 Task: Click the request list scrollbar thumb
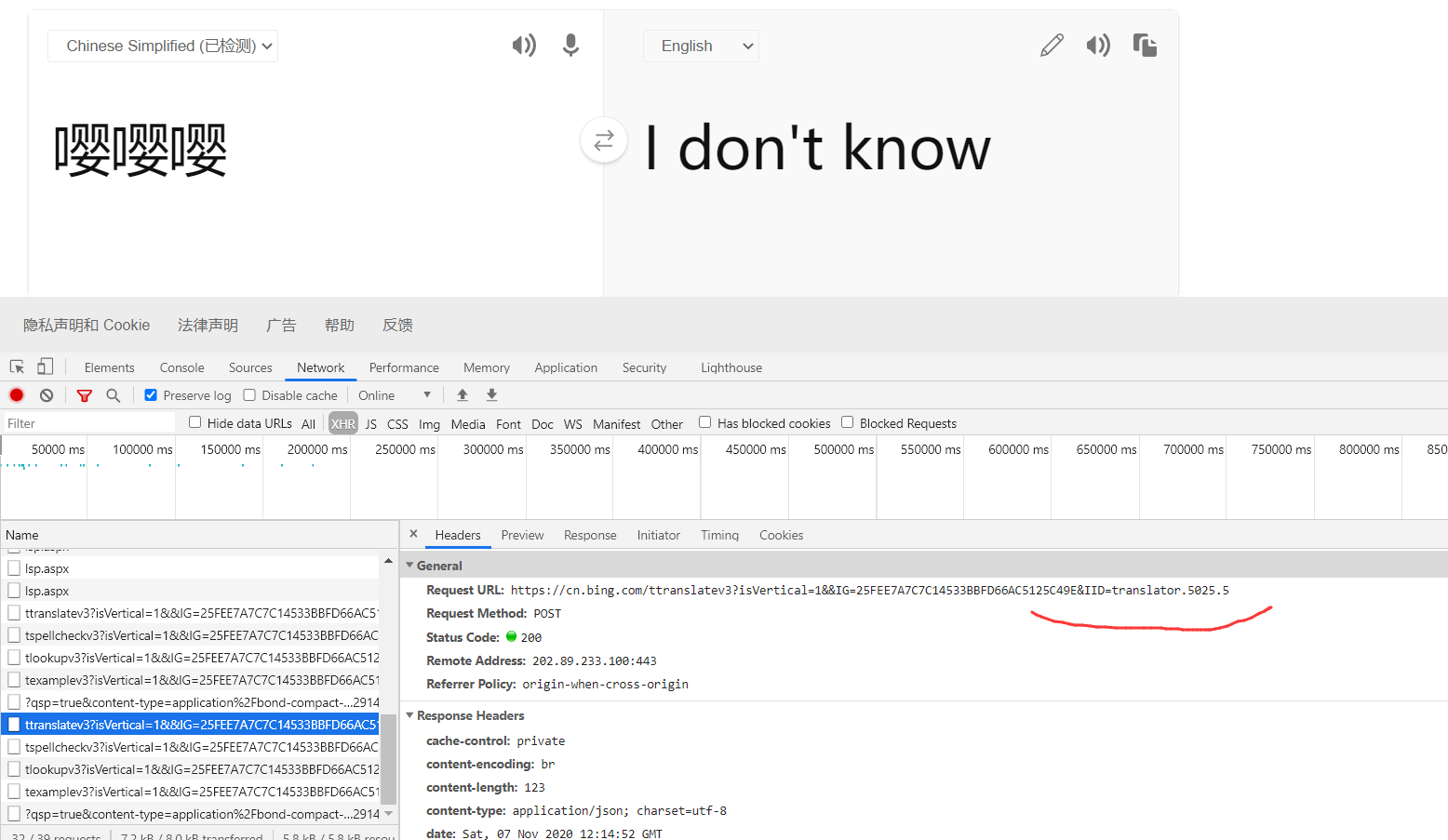click(388, 758)
